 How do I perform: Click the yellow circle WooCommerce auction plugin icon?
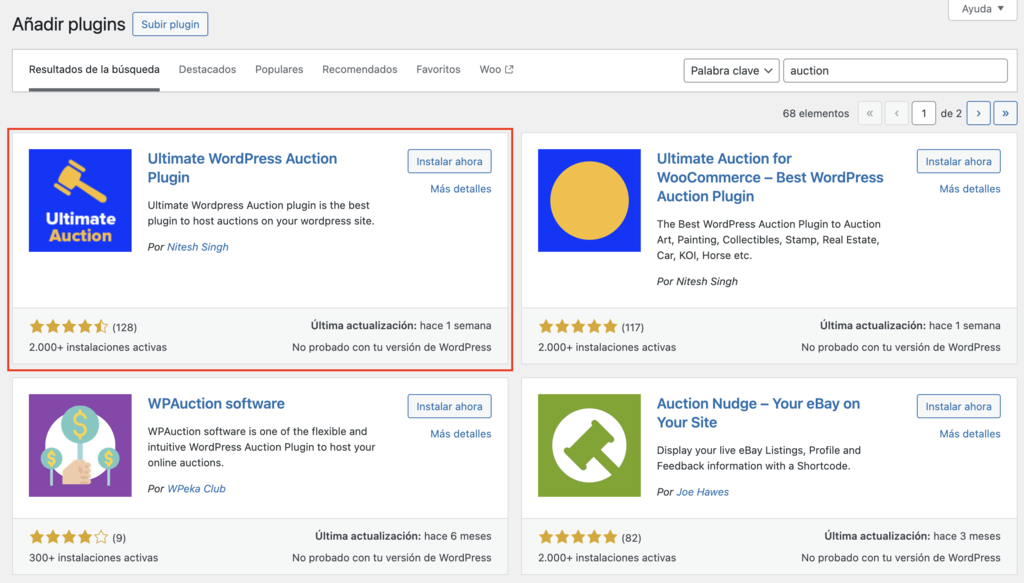589,200
